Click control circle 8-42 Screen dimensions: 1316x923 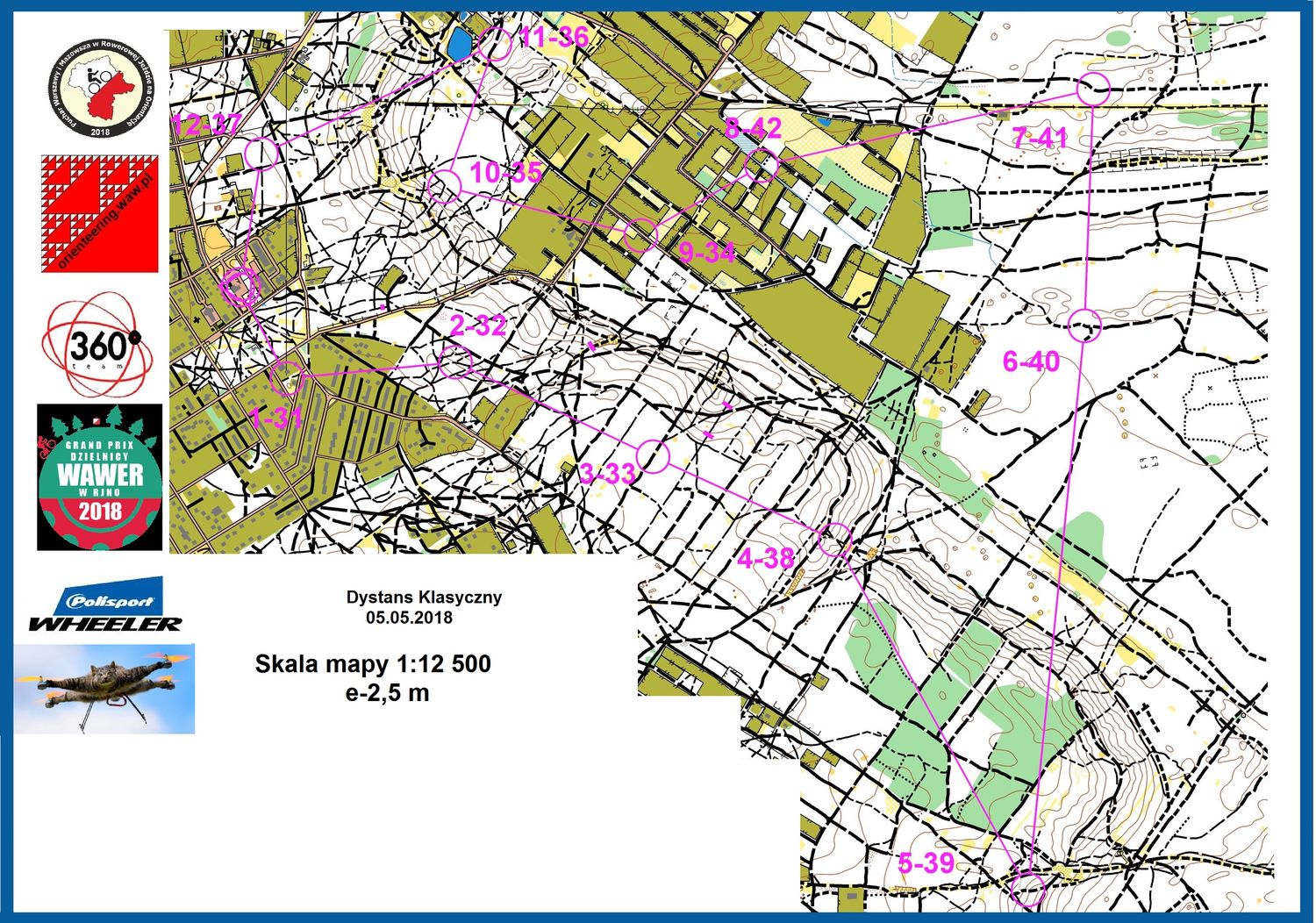coord(761,165)
